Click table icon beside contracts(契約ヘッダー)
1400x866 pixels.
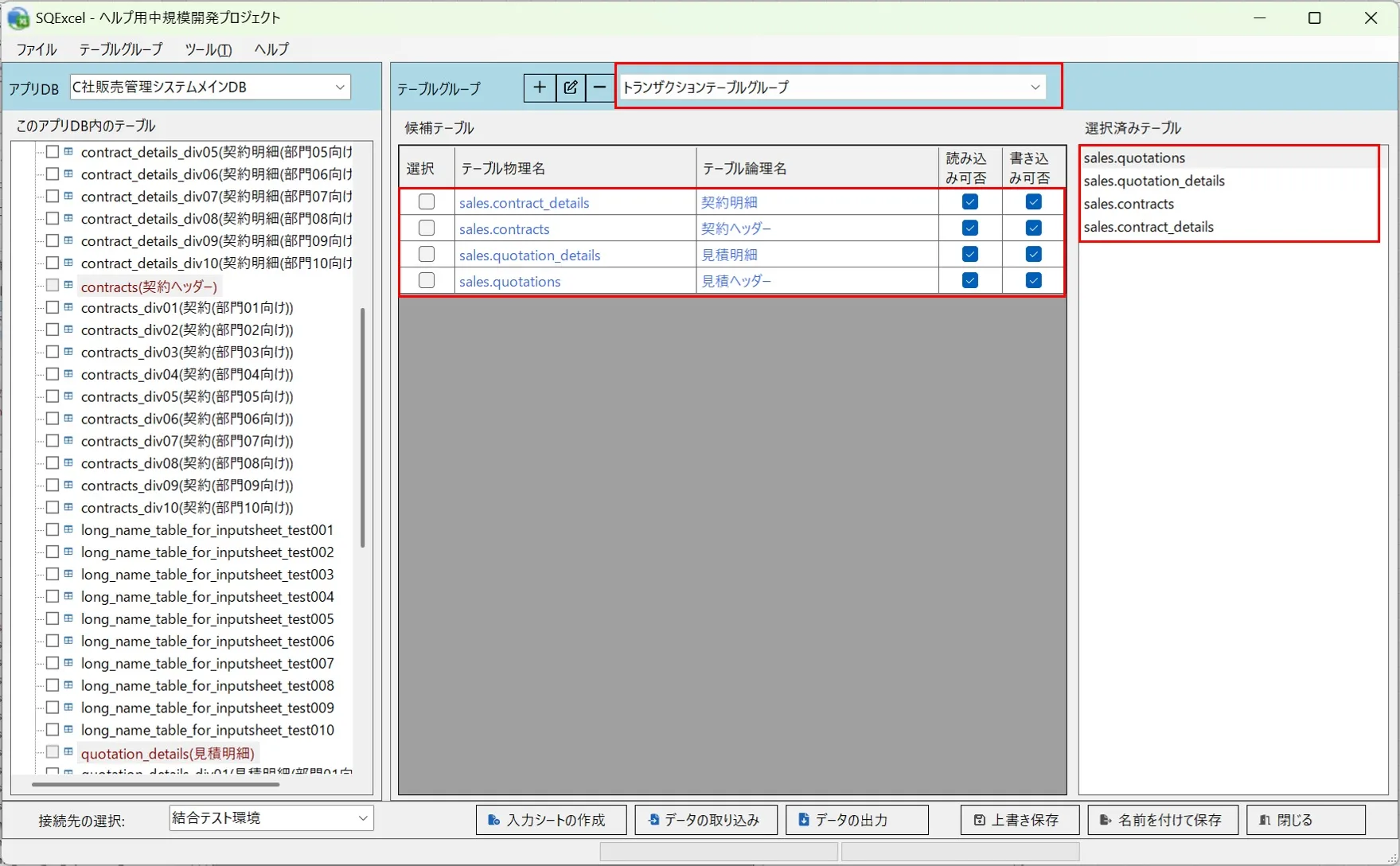(68, 285)
